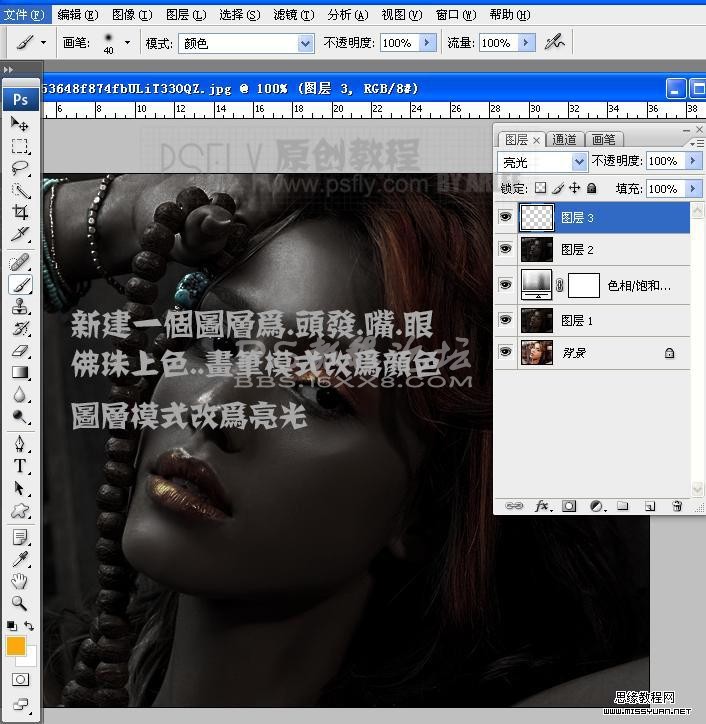Open the layers panel options menu
Screen dimensions: 706x724
click(x=697, y=144)
